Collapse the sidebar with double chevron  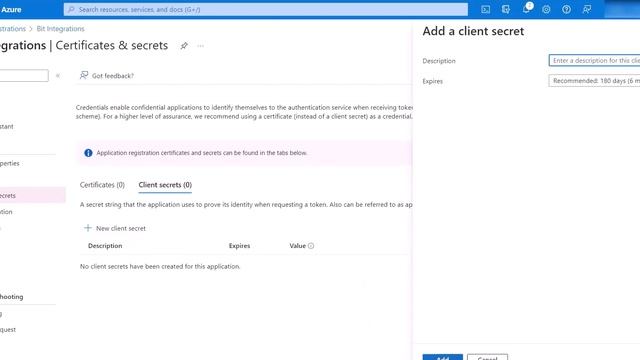(58, 76)
